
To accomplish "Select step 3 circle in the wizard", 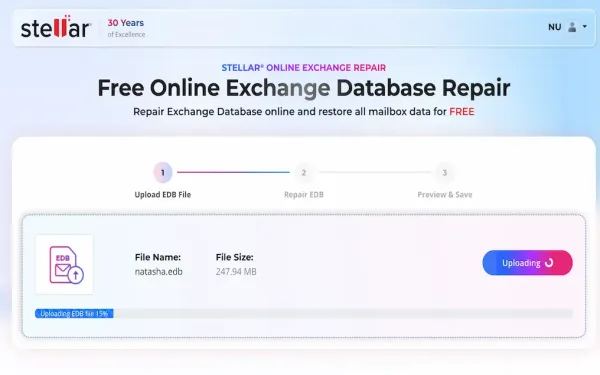I will [445, 173].
